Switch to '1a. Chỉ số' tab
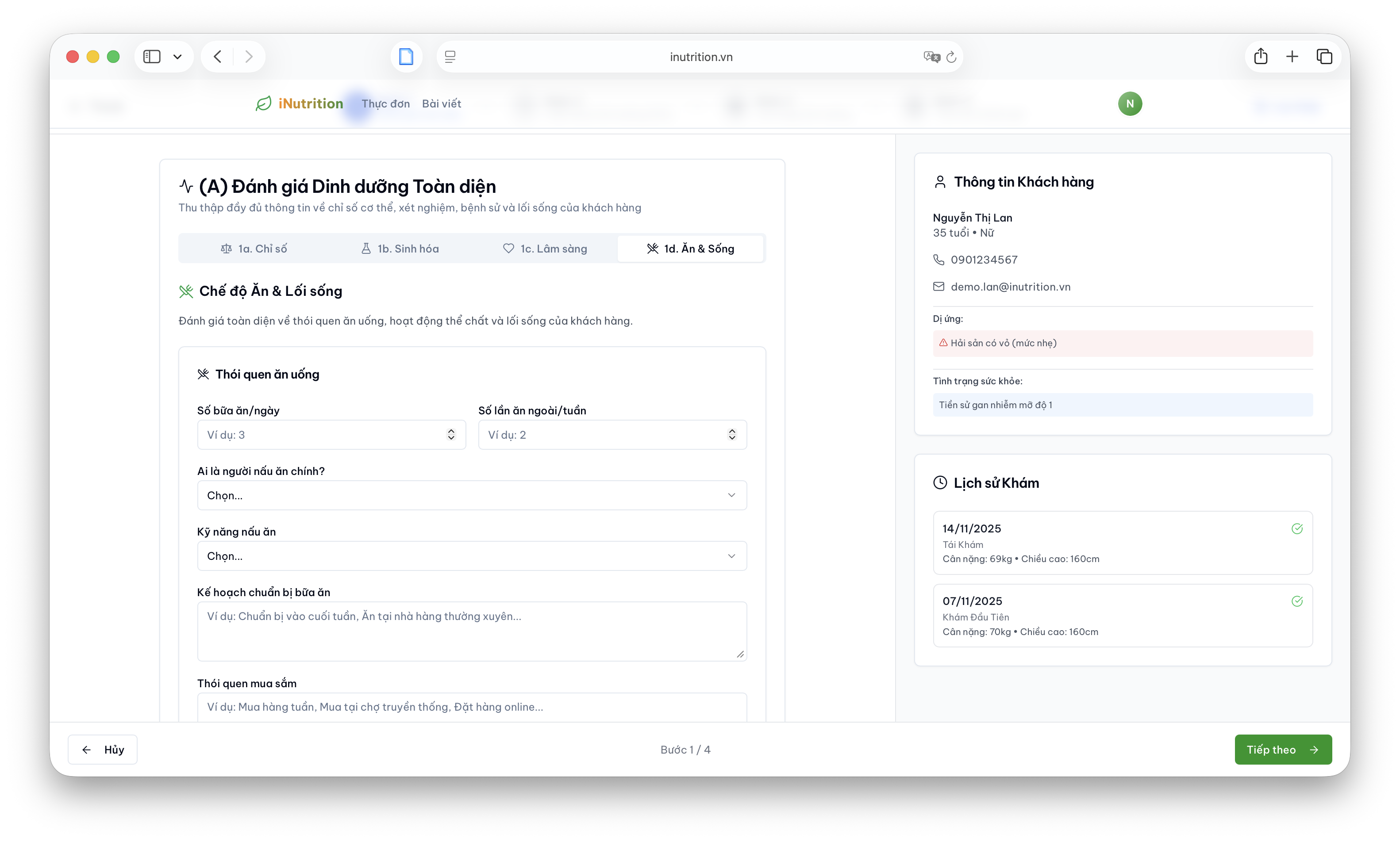 tap(254, 249)
